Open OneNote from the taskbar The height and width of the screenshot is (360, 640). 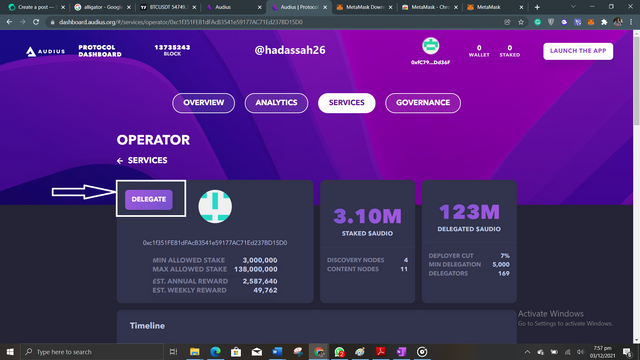pyautogui.click(x=401, y=351)
